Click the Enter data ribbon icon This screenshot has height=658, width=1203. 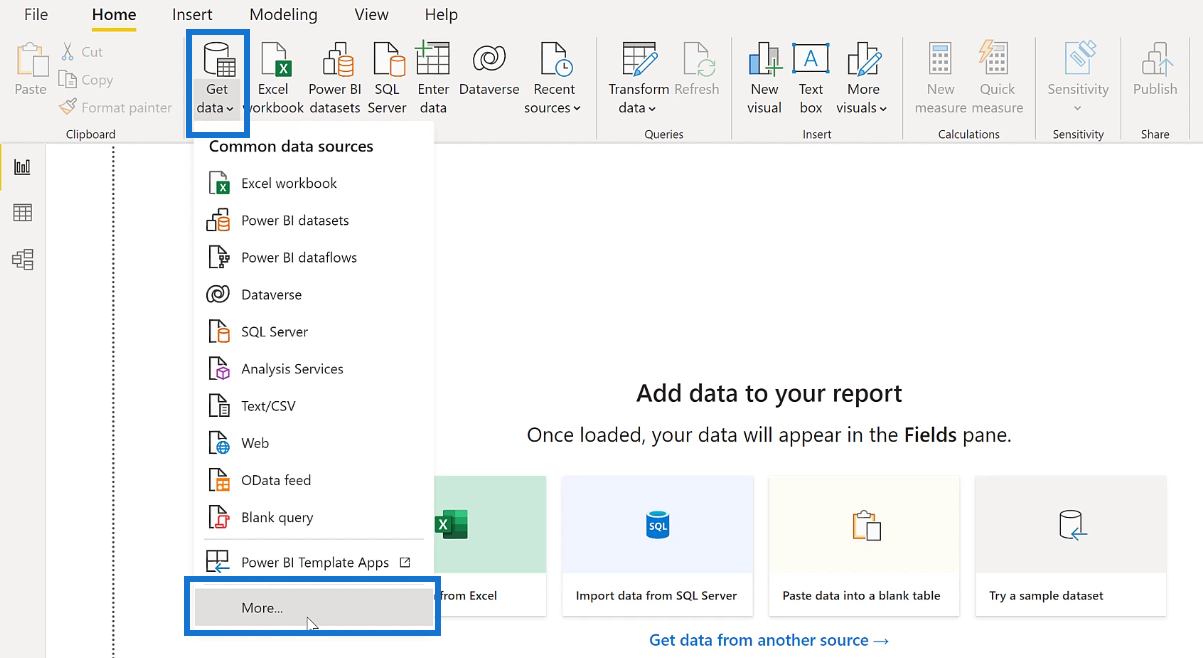433,80
